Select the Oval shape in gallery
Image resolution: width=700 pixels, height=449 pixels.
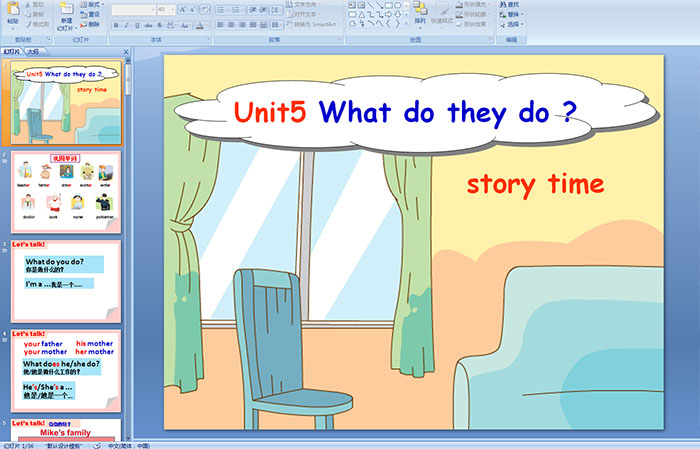click(x=397, y=5)
